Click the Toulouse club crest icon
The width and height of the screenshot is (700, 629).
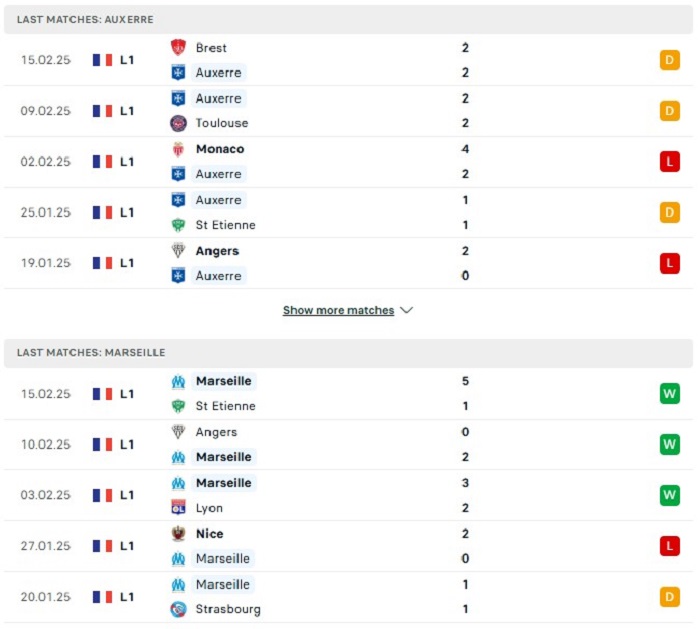pos(178,123)
